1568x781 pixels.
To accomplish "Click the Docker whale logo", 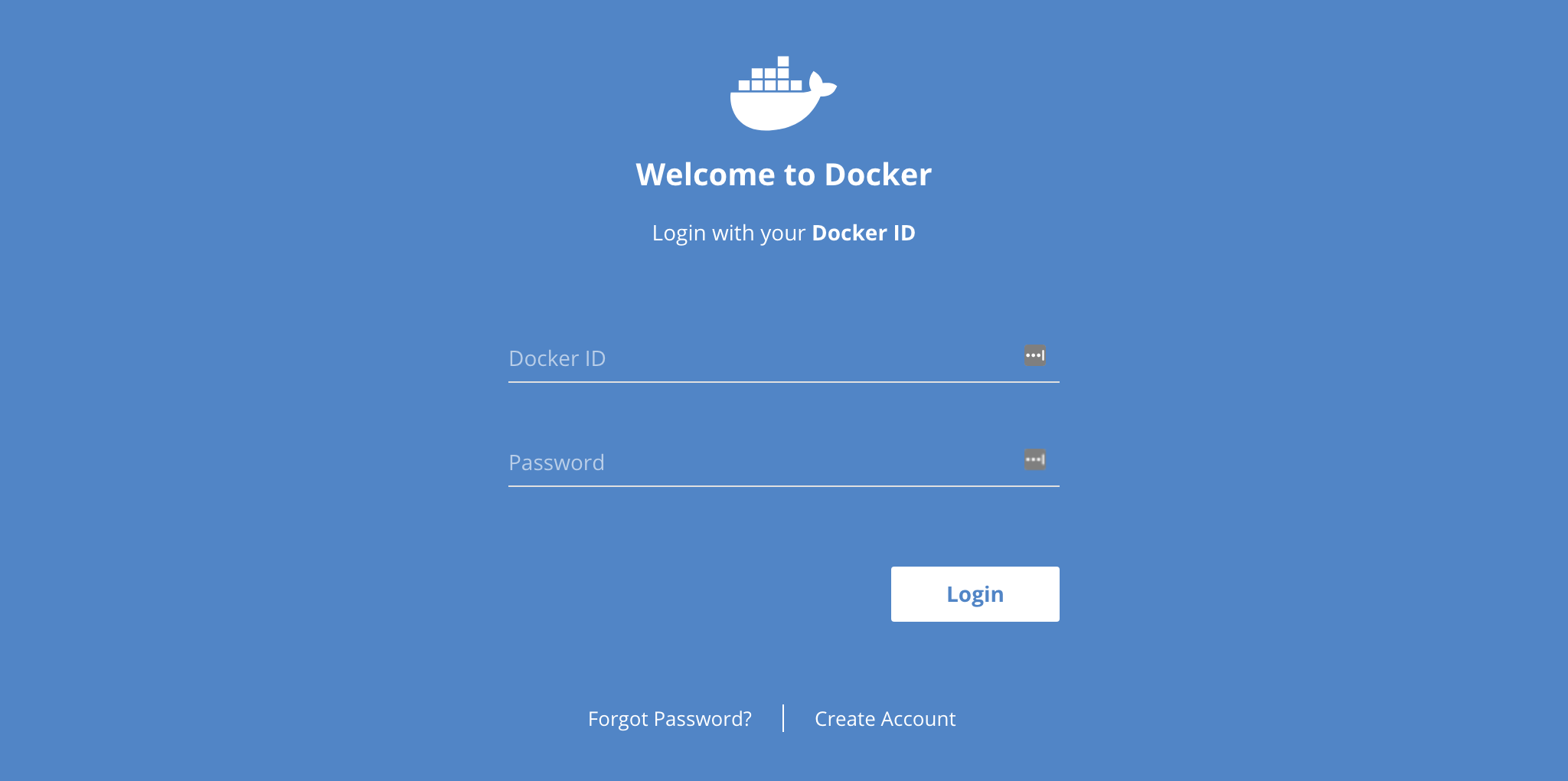I will coord(782,95).
